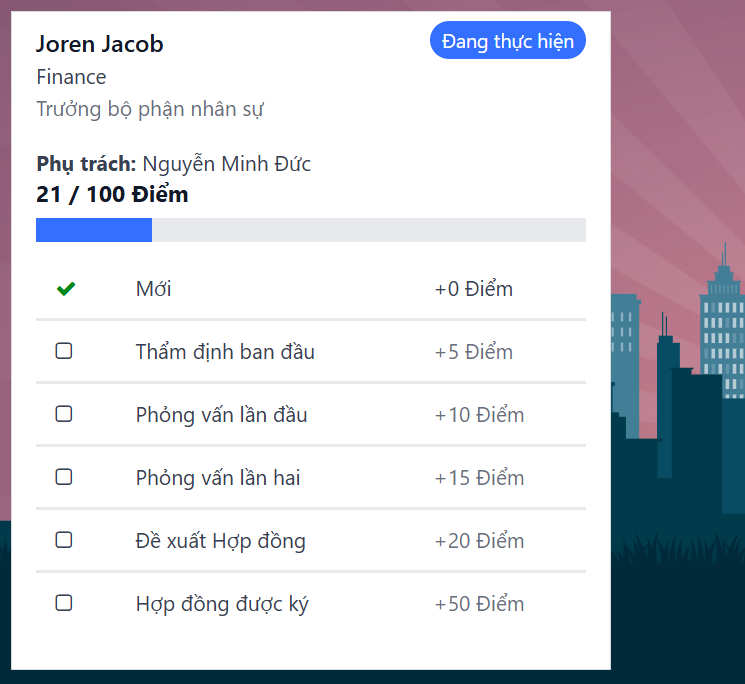The height and width of the screenshot is (684, 745).
Task: Click the +15 Điểm value
Action: tap(479, 478)
